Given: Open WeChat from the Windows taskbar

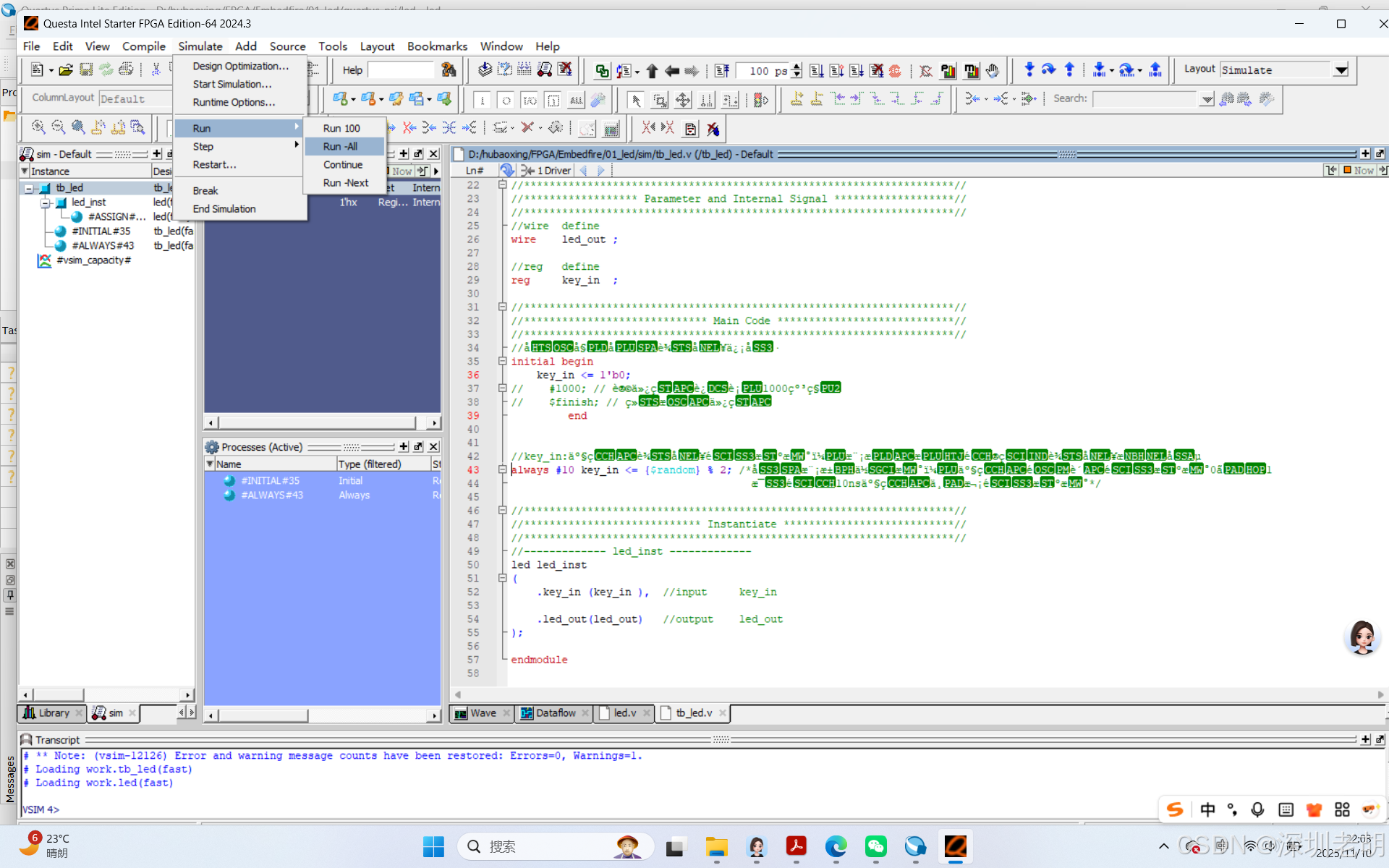Looking at the screenshot, I should point(875,846).
